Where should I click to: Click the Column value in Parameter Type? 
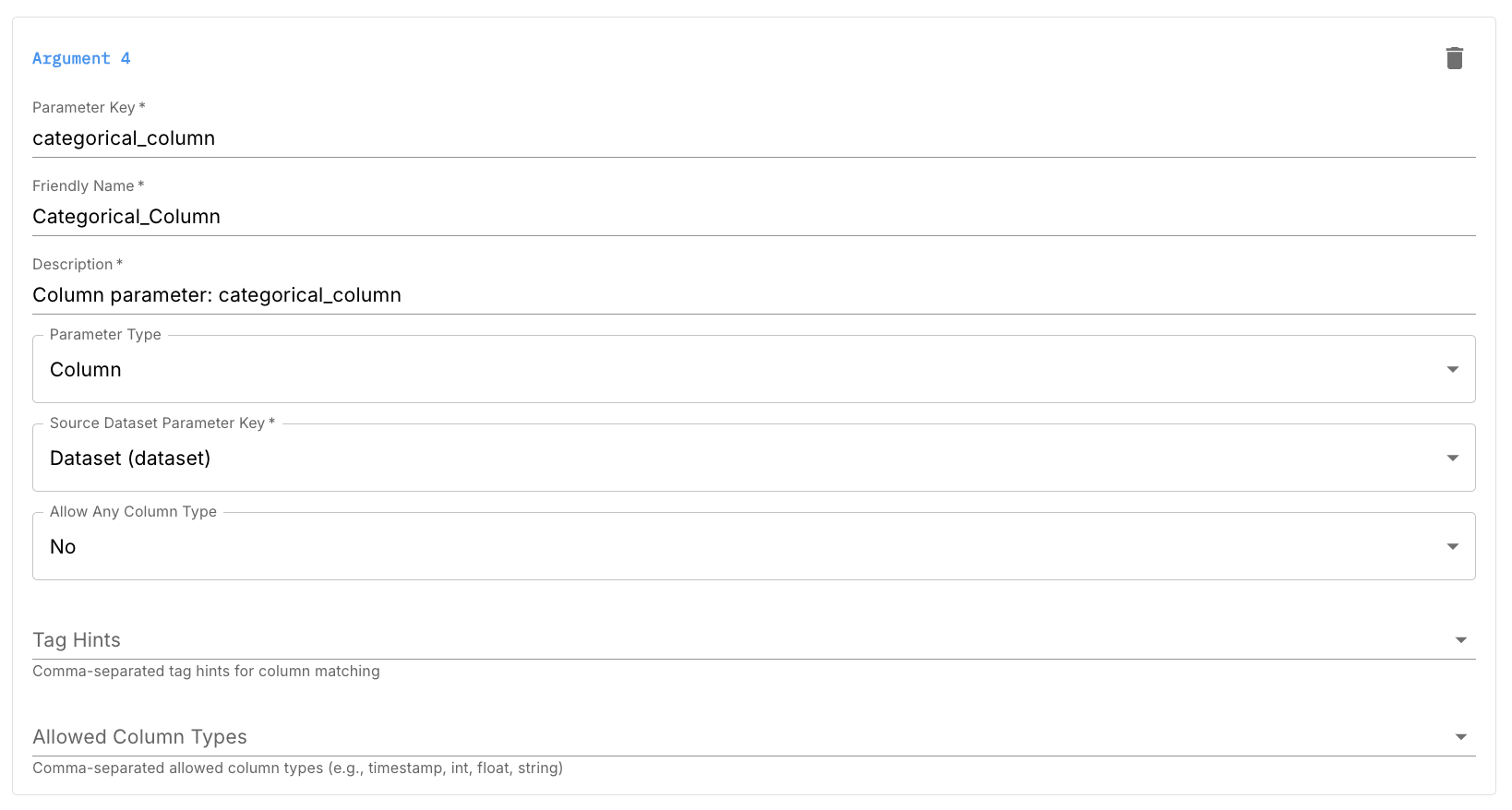click(85, 369)
